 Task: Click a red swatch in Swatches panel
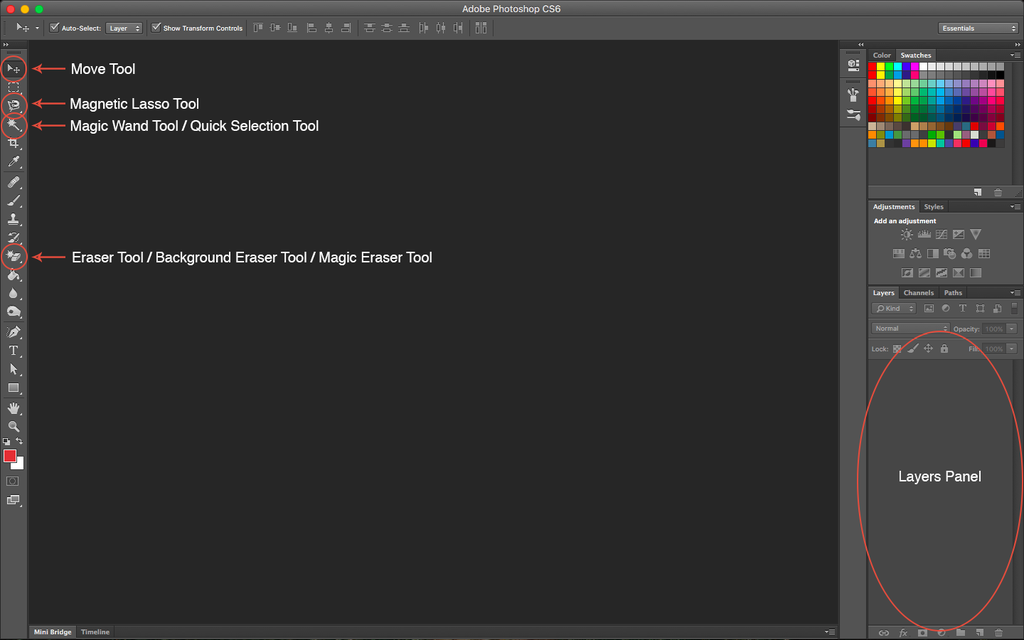point(872,64)
